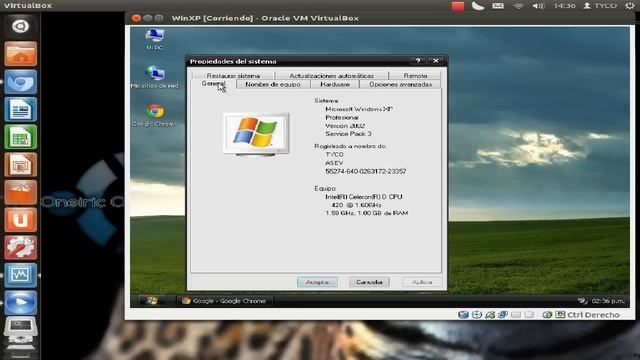Select the Google Chrome desktop shortcut
Screen dimensions: 640x360
coord(155,115)
